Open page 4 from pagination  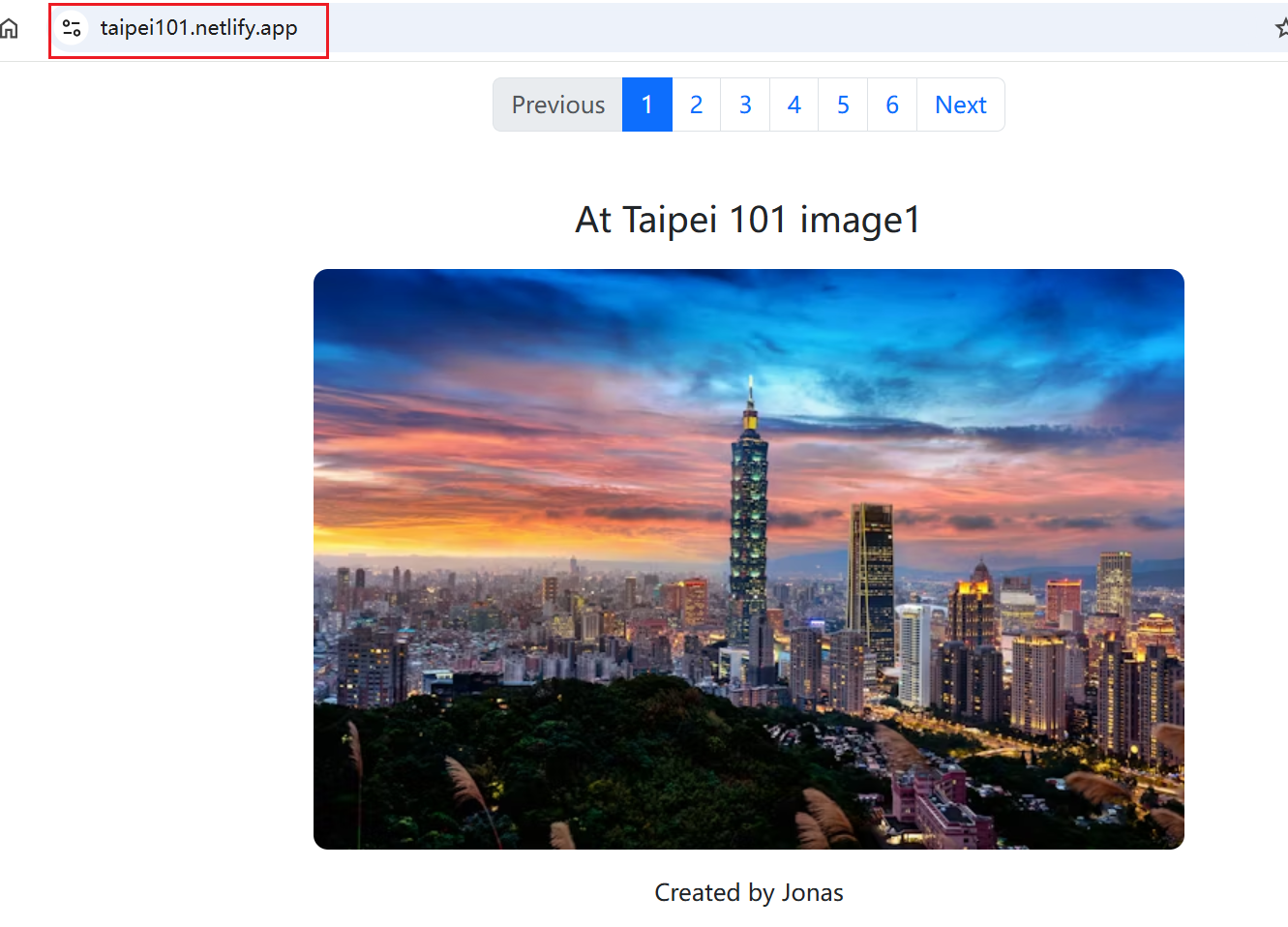(794, 105)
